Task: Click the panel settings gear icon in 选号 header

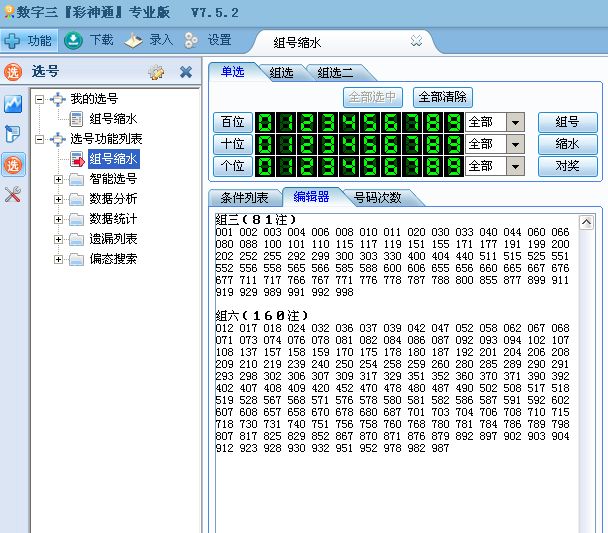Action: [156, 72]
